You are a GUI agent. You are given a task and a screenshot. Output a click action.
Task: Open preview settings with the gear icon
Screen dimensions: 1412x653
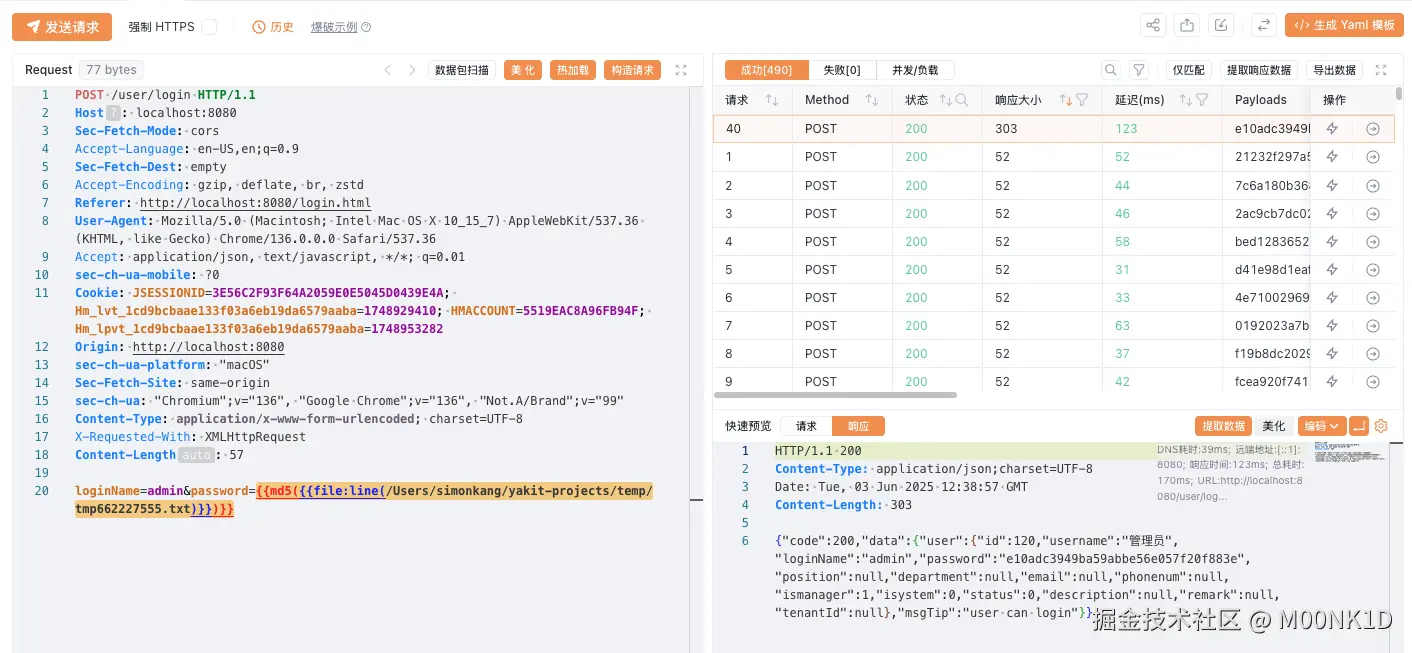(1381, 426)
